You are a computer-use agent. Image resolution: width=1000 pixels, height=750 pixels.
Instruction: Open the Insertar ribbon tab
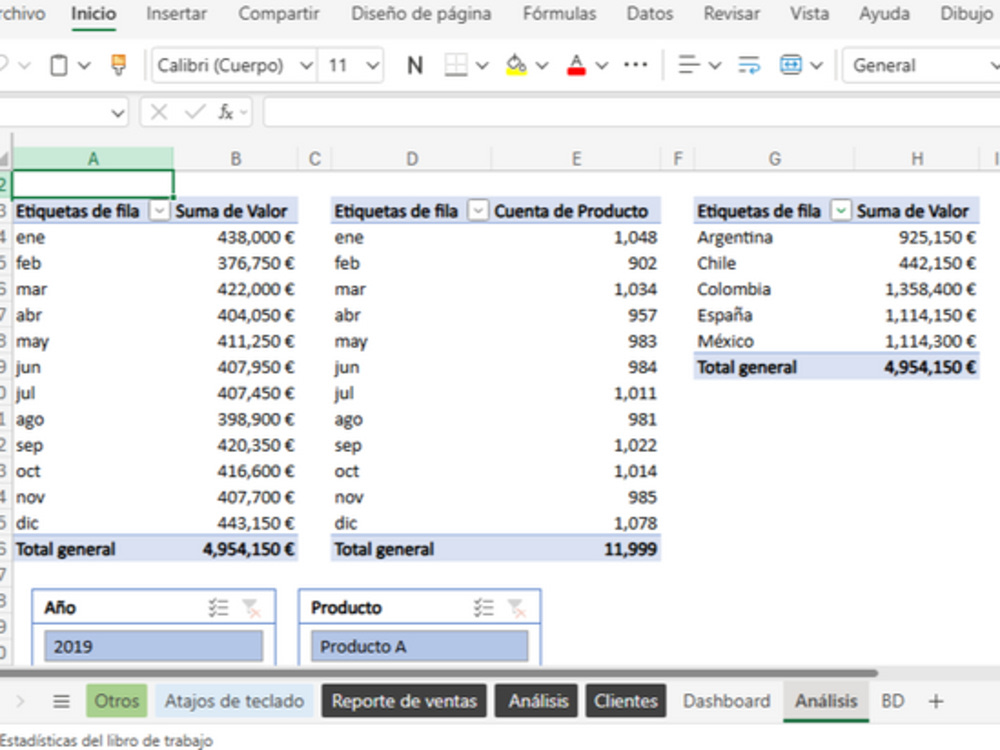pyautogui.click(x=176, y=13)
